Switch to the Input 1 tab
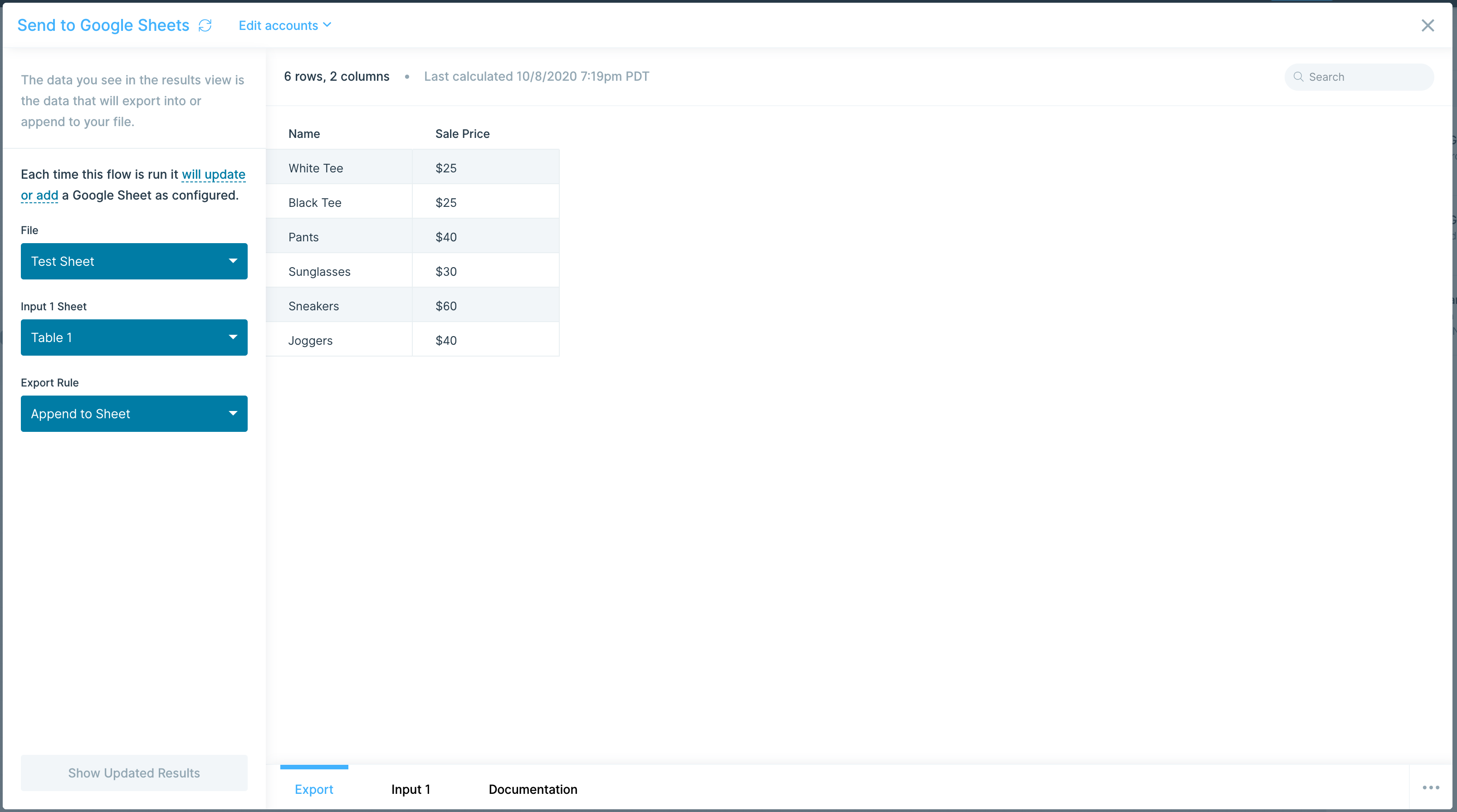 411,789
